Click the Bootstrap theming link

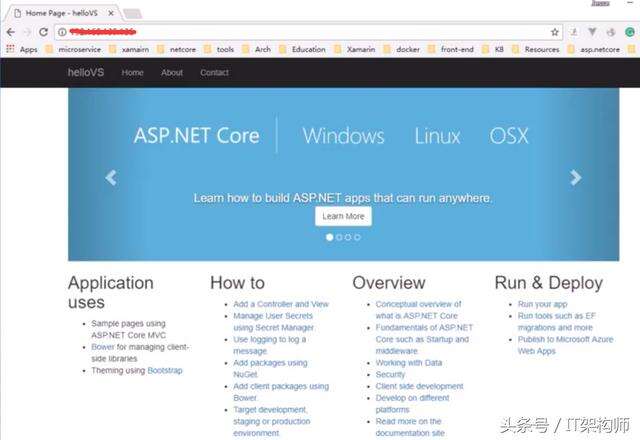(163, 371)
